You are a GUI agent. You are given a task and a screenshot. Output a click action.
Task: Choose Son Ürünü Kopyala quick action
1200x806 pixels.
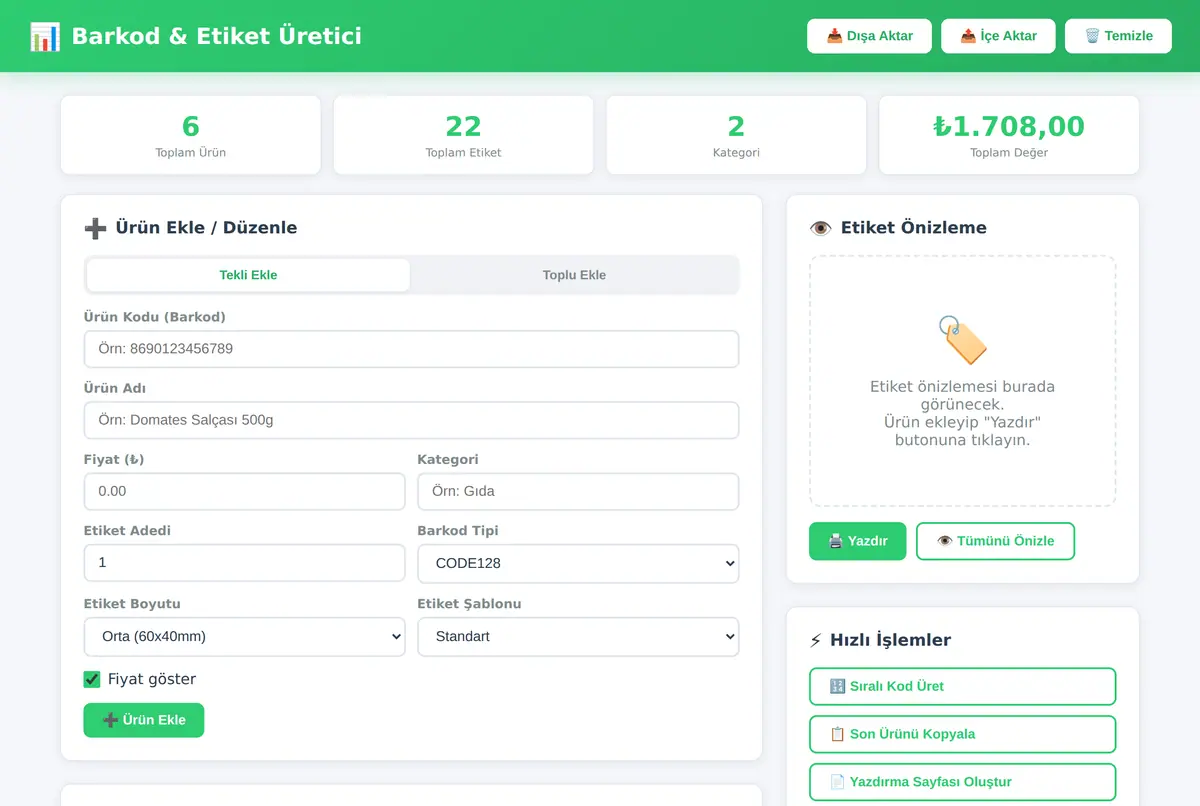(962, 734)
